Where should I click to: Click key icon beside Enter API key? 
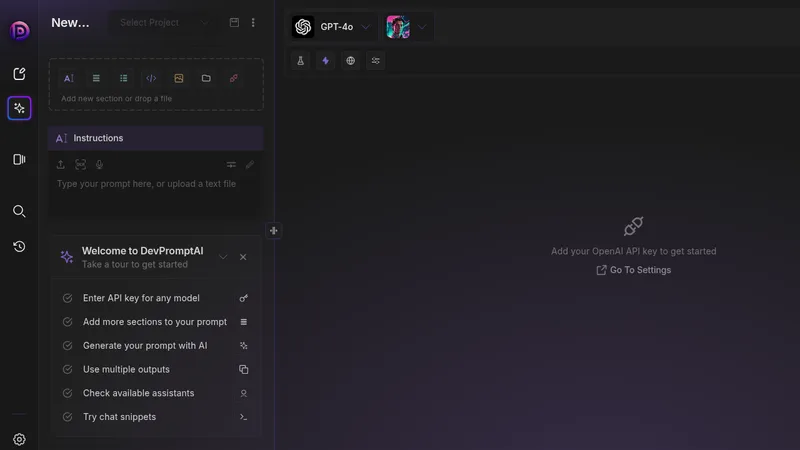coord(243,298)
